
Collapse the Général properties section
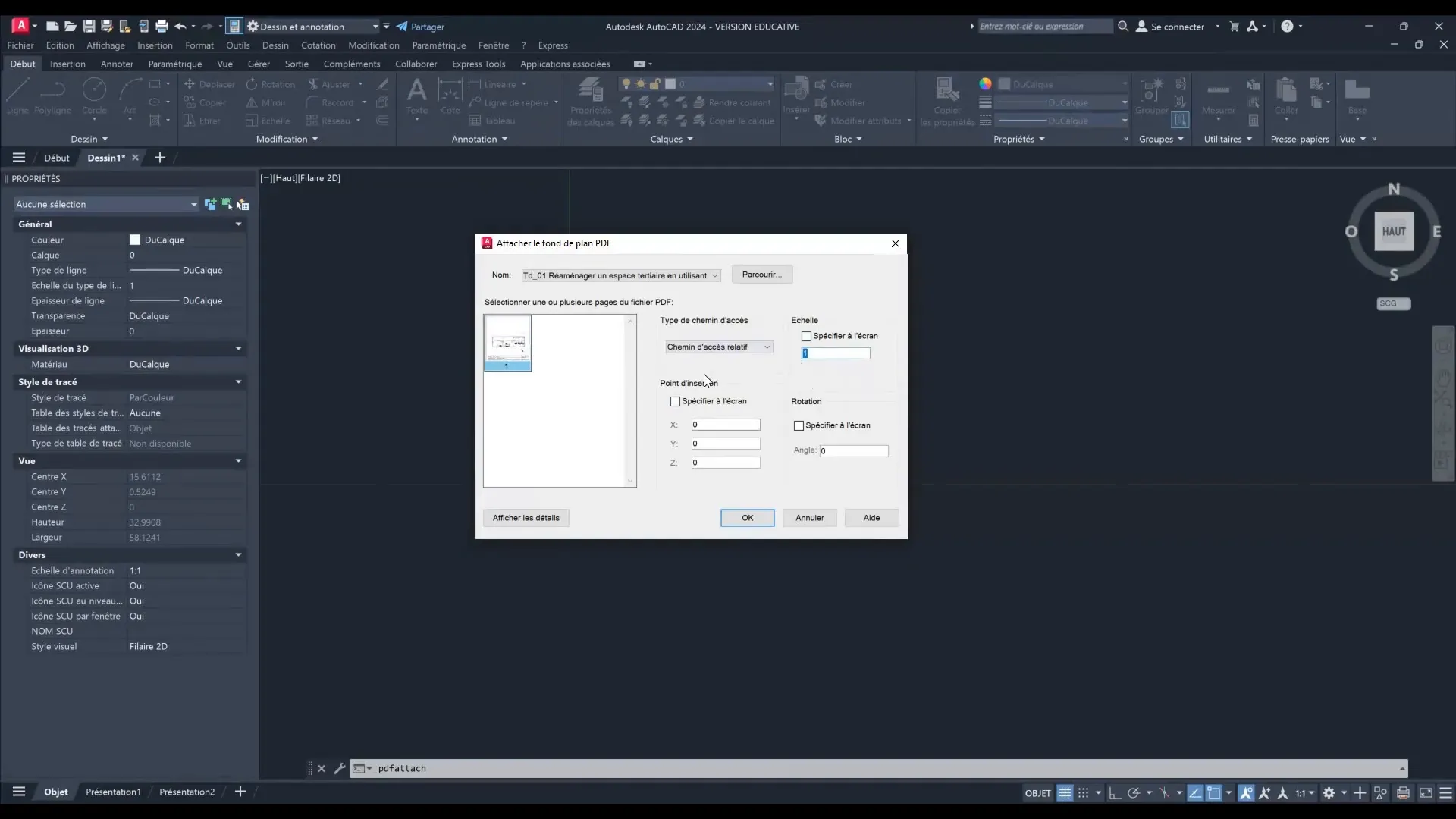click(238, 224)
